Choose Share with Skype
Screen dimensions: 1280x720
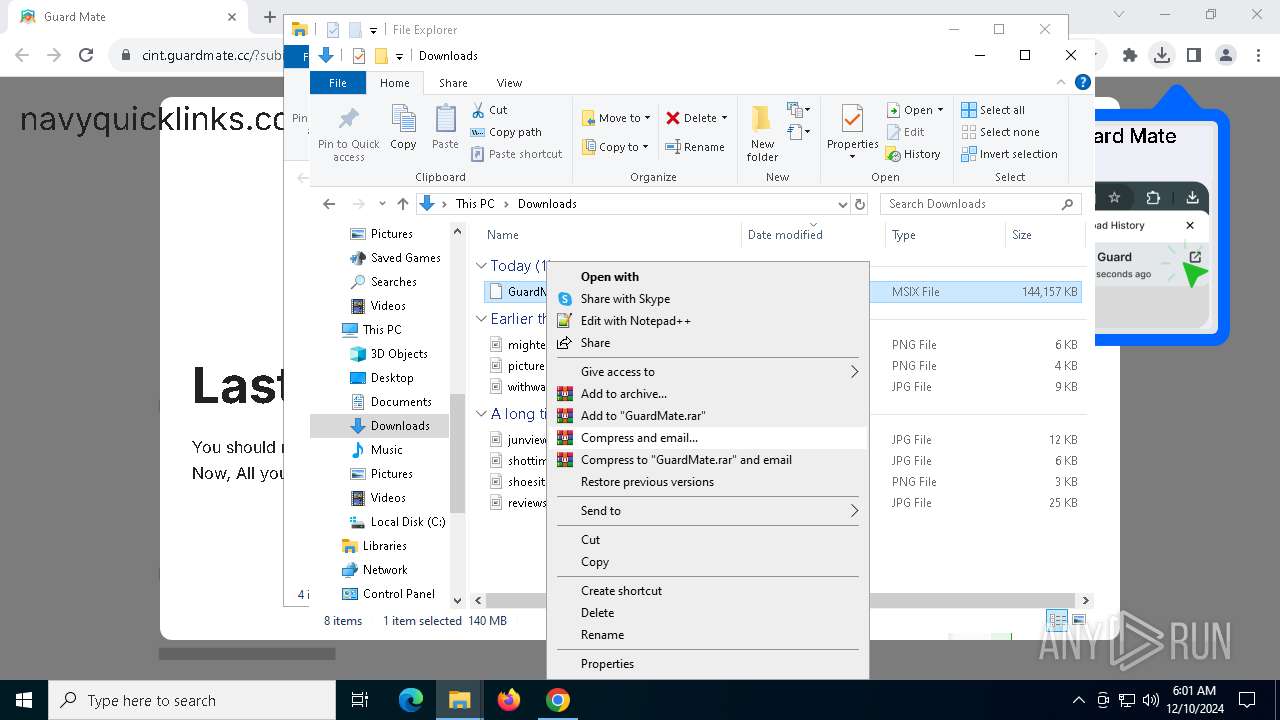(x=708, y=299)
